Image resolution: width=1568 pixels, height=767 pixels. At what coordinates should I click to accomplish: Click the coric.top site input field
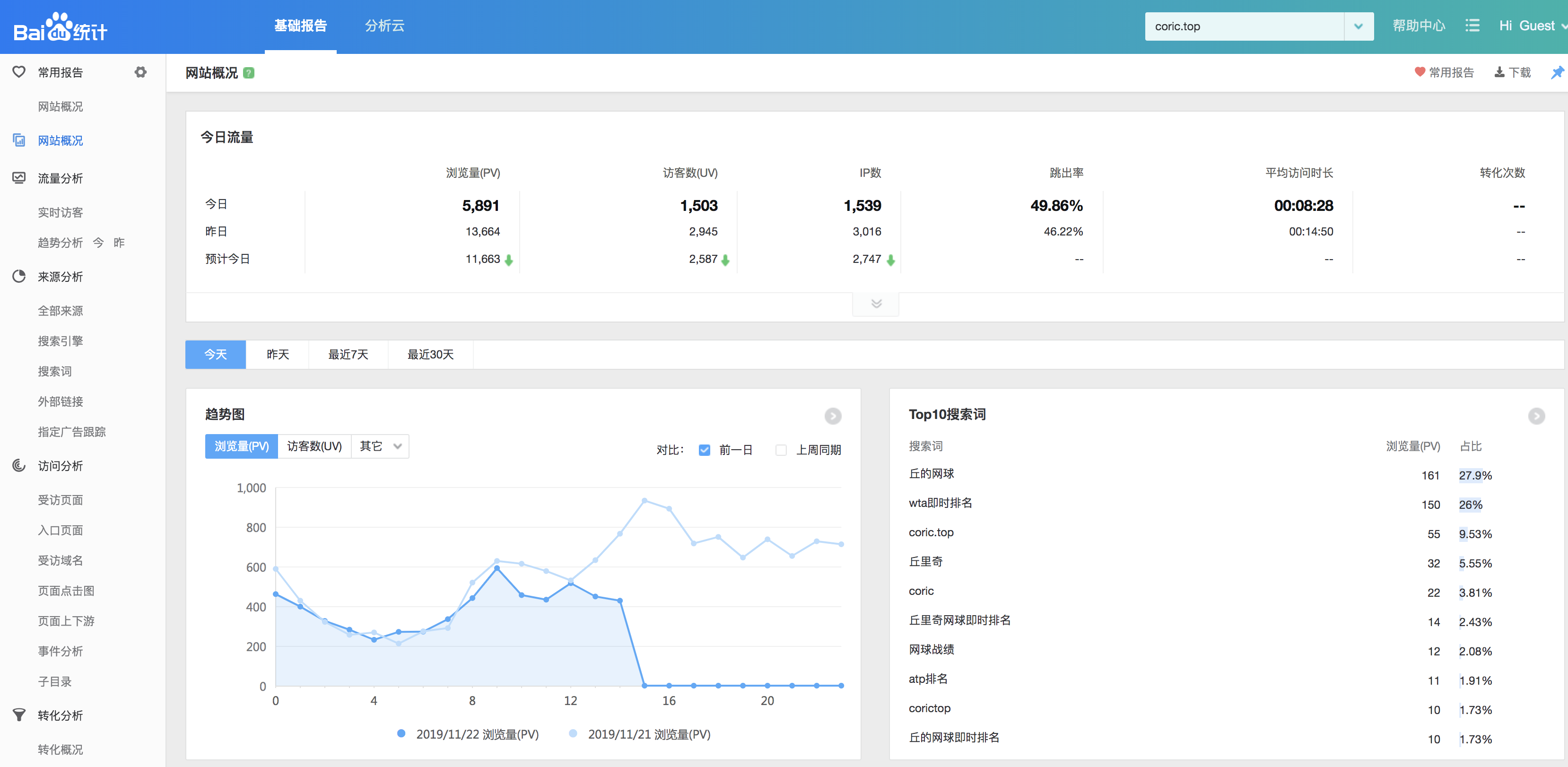[x=1244, y=26]
